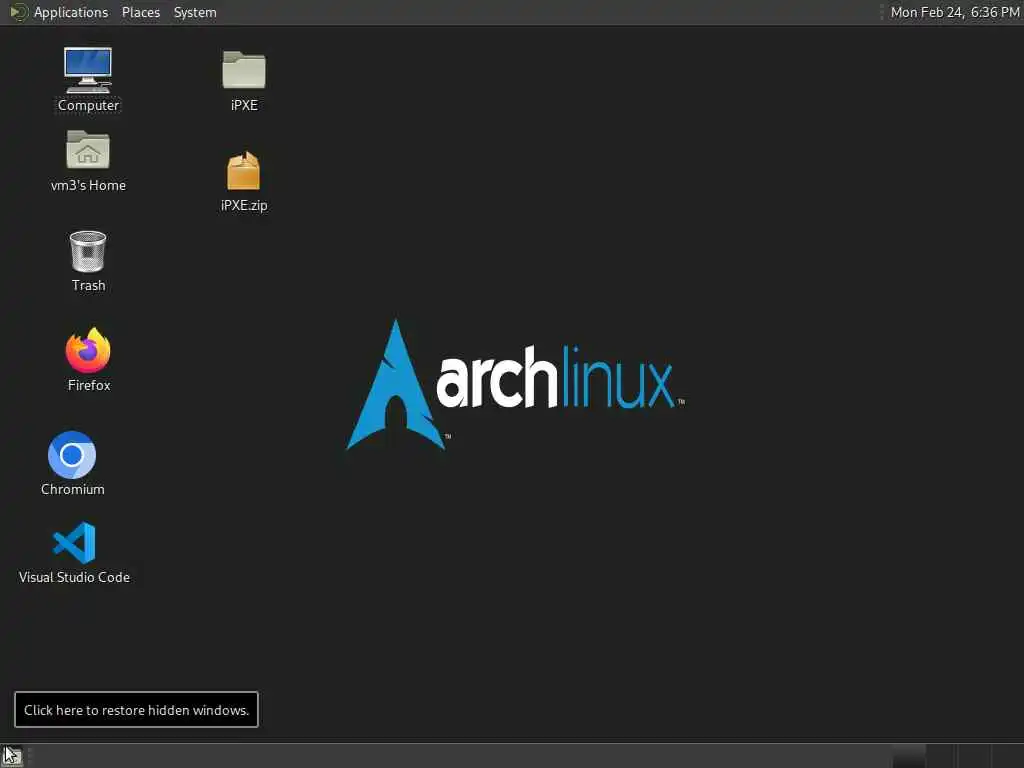Image resolution: width=1024 pixels, height=768 pixels.
Task: Click the MATE logo beside Applications
Action: (x=18, y=12)
